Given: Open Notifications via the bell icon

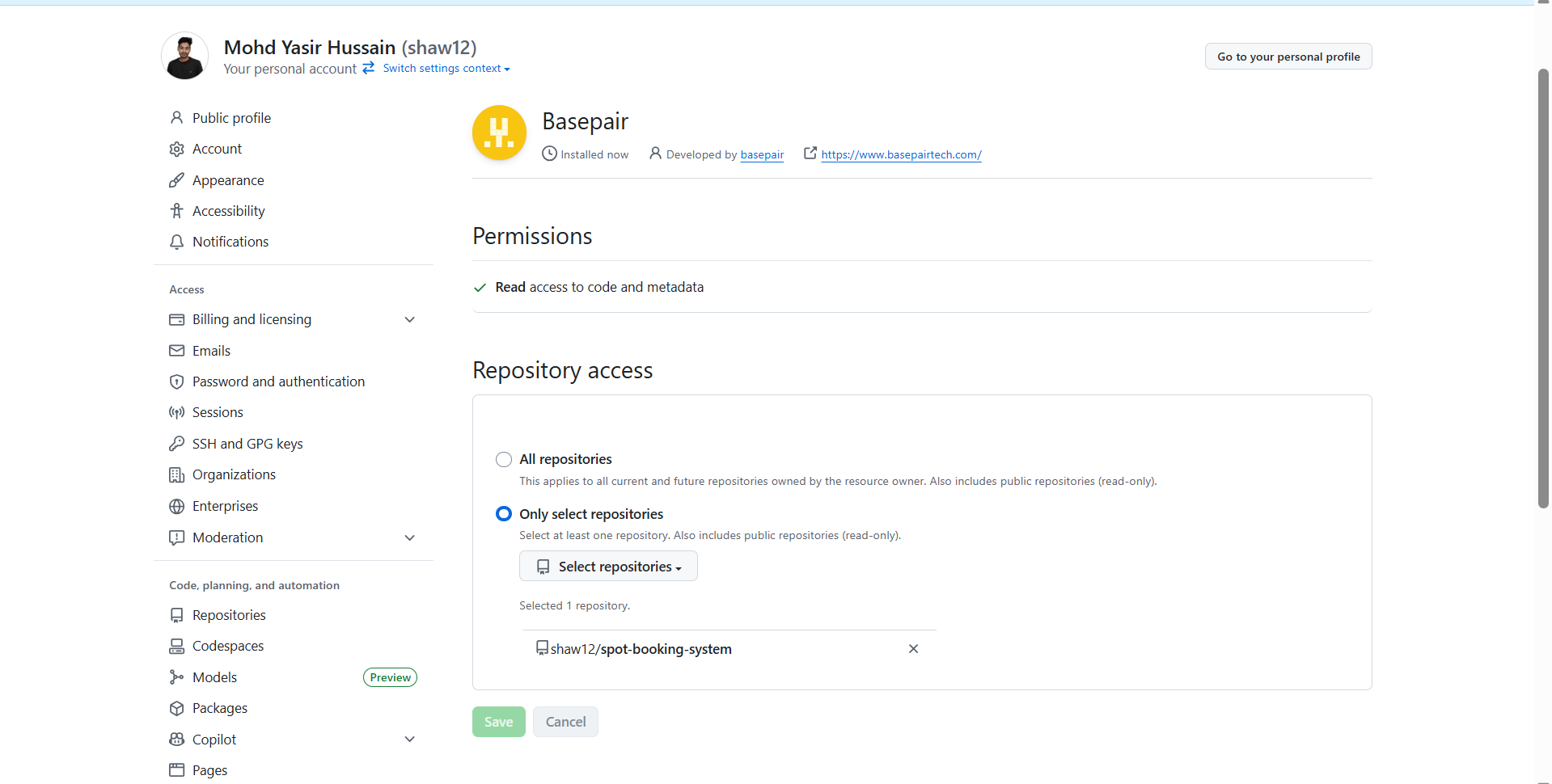Looking at the screenshot, I should (176, 242).
